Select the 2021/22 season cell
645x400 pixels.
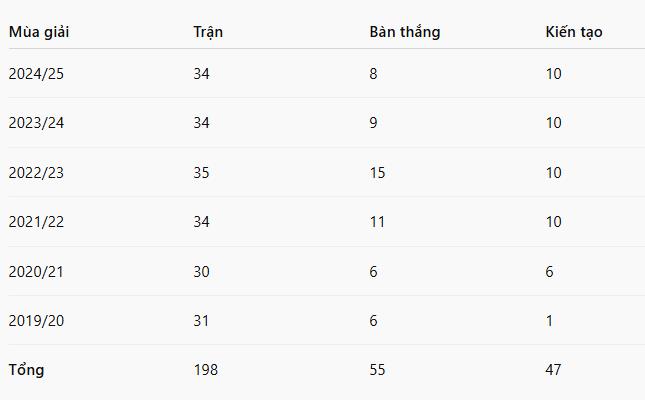click(x=36, y=222)
